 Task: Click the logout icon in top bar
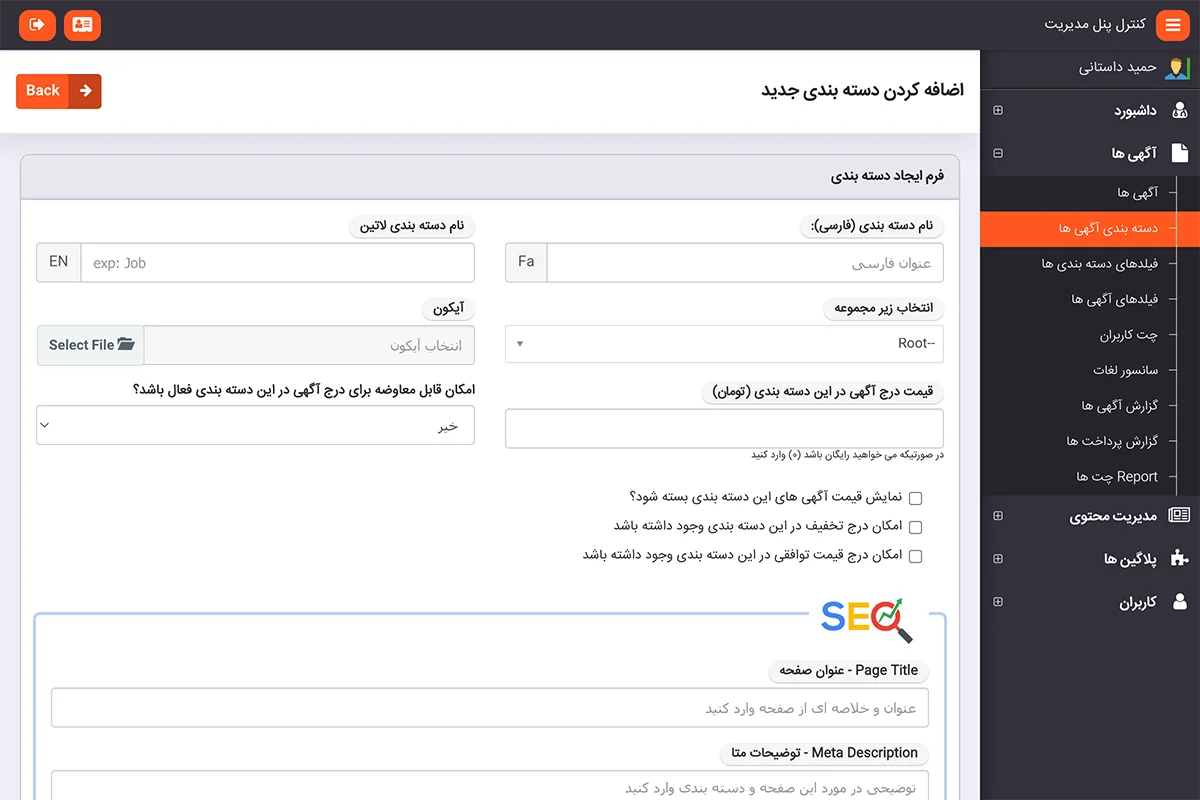37,25
